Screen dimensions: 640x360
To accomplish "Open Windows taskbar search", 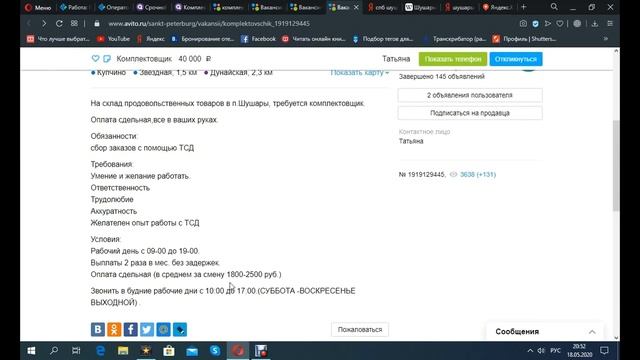I will pyautogui.click(x=53, y=351).
